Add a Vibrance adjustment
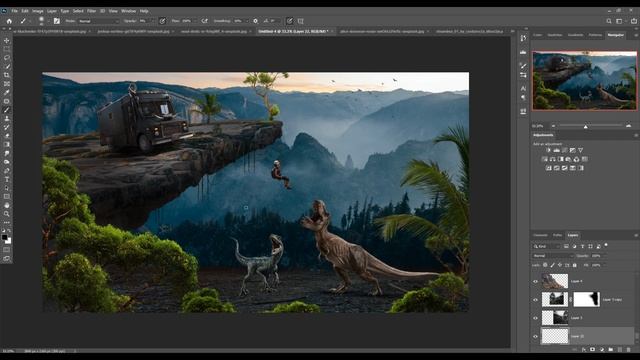640x360 pixels. tap(580, 150)
